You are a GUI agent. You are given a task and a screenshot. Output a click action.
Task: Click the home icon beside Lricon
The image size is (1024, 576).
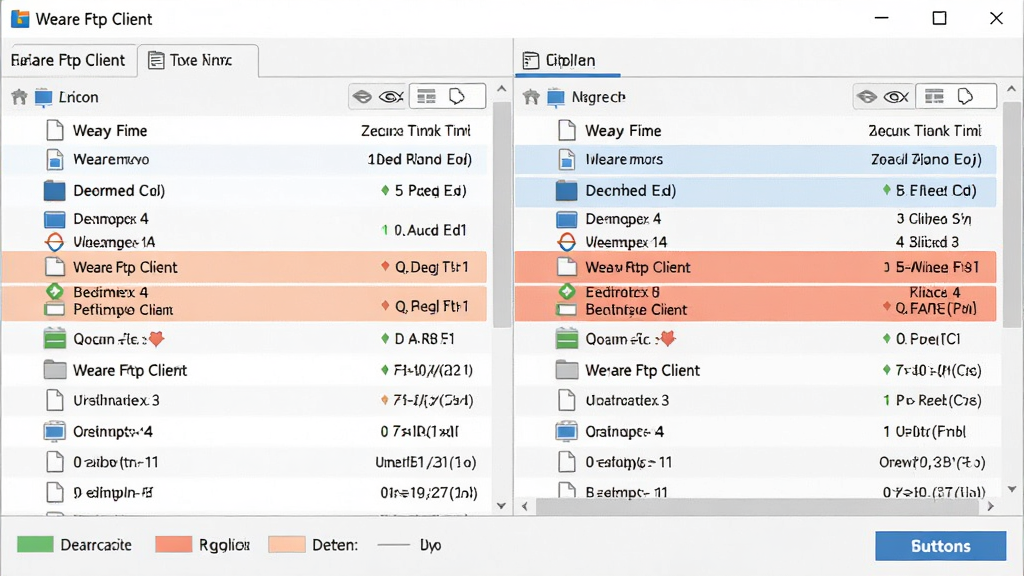click(20, 97)
